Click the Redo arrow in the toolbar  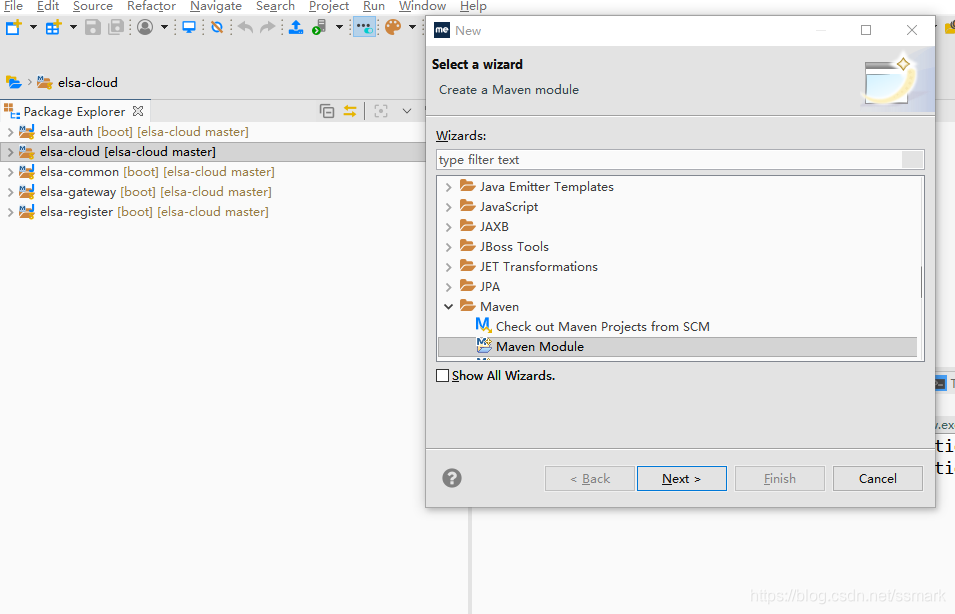pos(267,27)
